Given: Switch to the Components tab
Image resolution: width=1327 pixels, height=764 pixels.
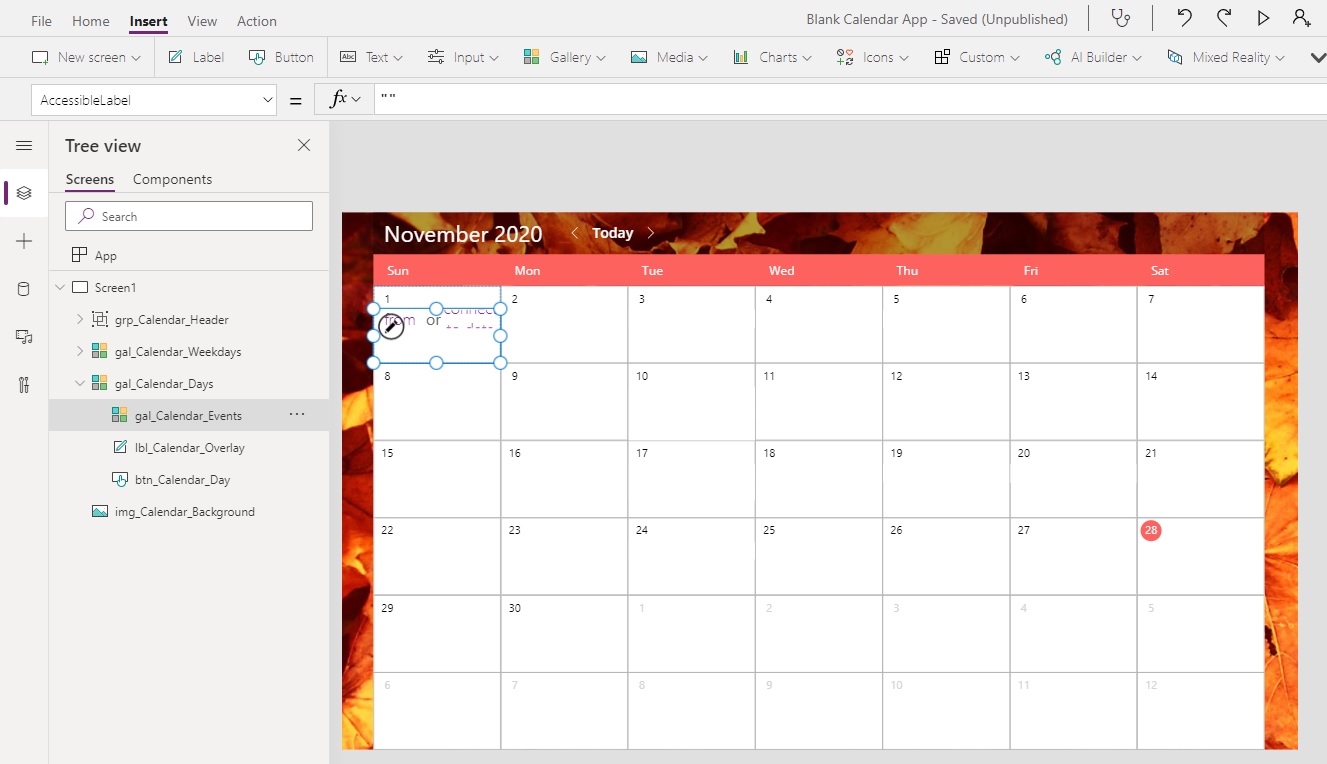Looking at the screenshot, I should pyautogui.click(x=172, y=179).
